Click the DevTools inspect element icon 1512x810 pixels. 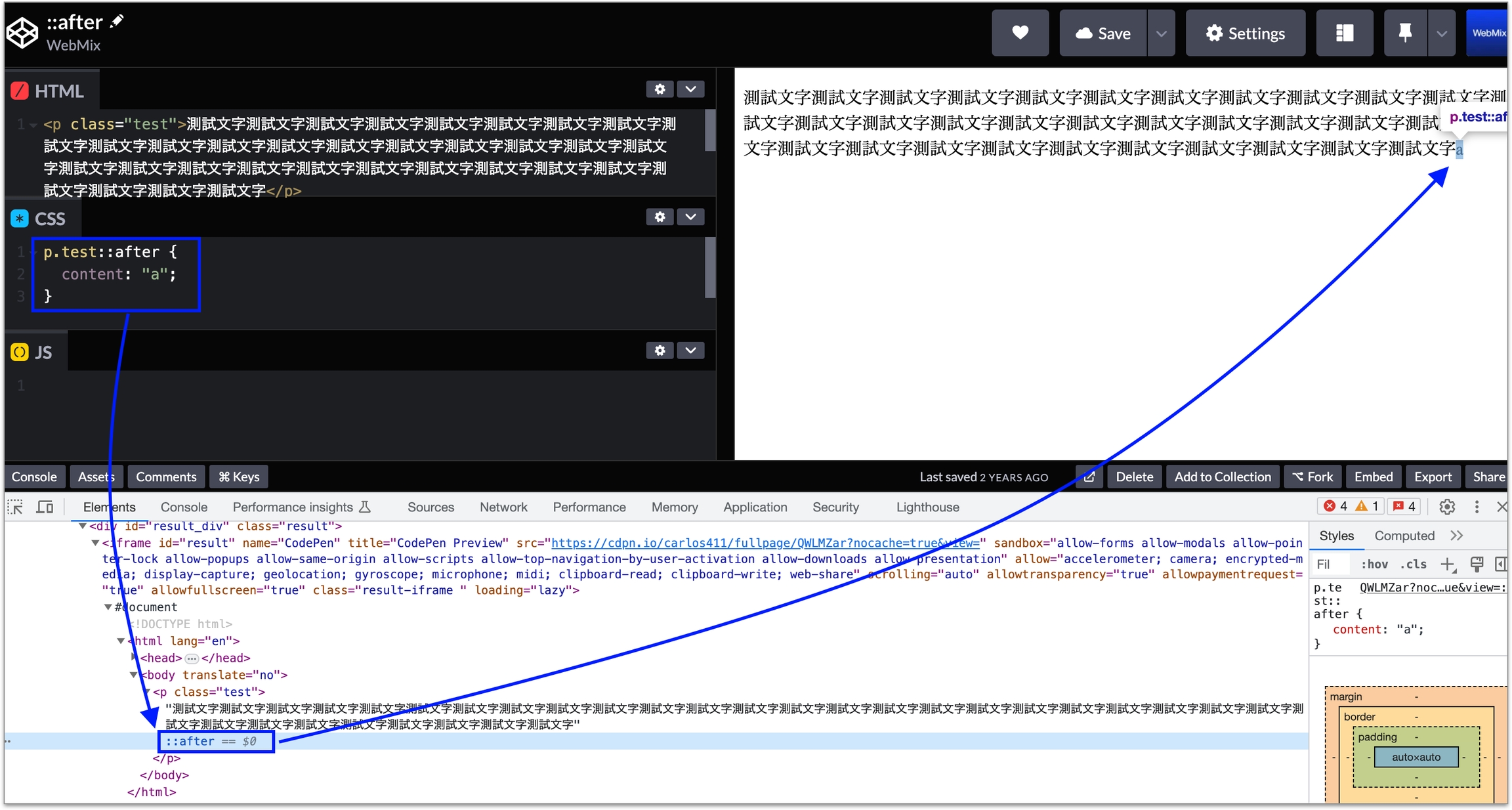15,507
